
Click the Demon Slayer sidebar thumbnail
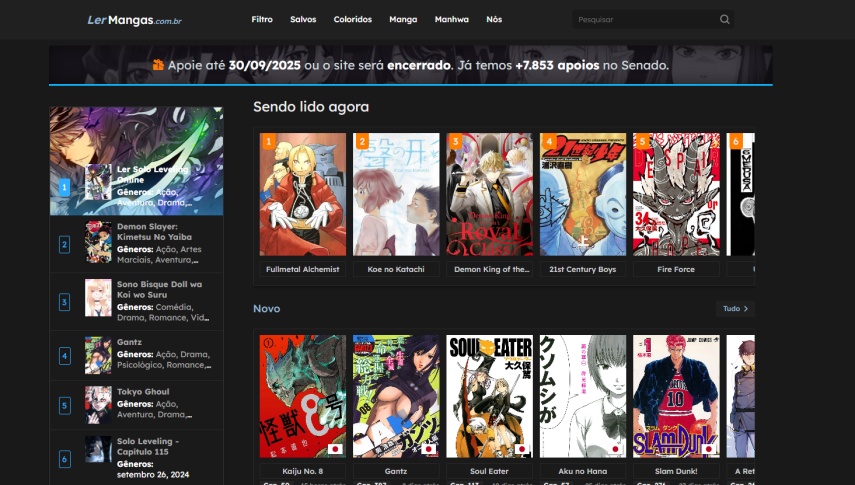[98, 242]
